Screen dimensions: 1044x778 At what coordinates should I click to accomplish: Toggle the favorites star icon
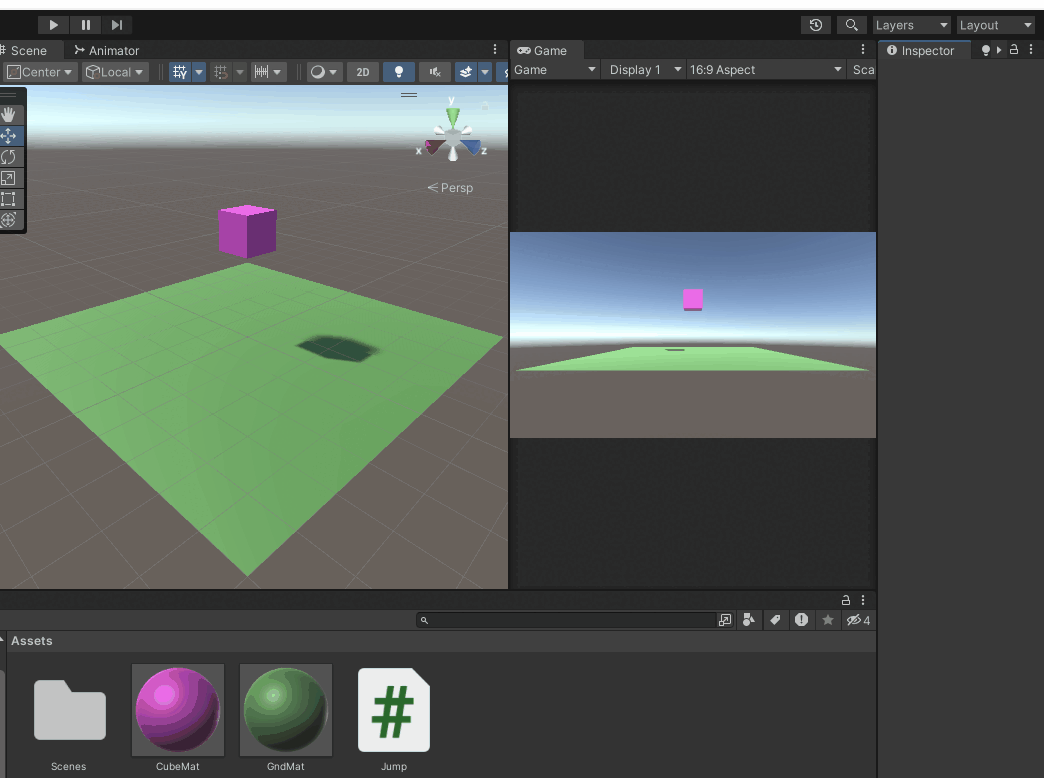point(828,620)
